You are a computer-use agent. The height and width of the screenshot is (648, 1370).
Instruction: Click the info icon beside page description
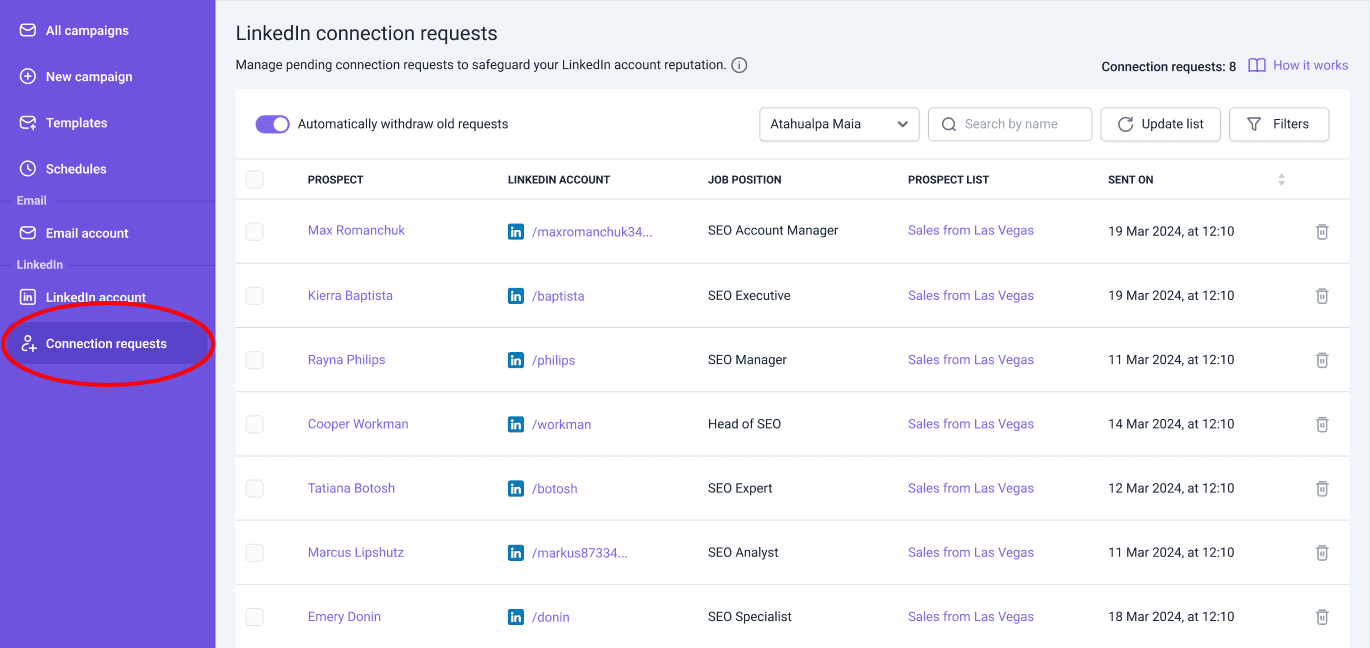click(739, 65)
